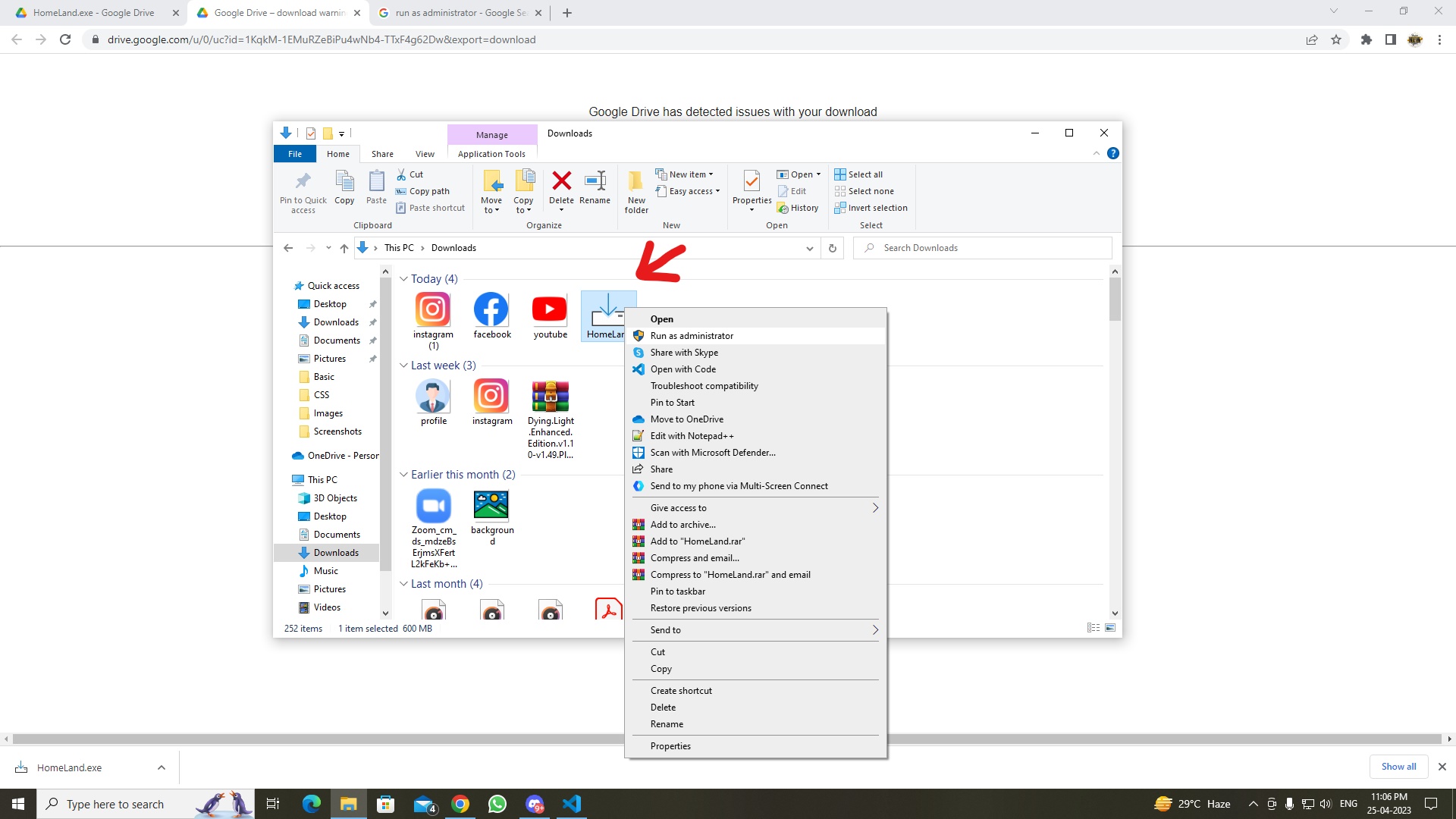Screen dimensions: 1456x819
Task: Click History in the Open group
Action: point(798,208)
